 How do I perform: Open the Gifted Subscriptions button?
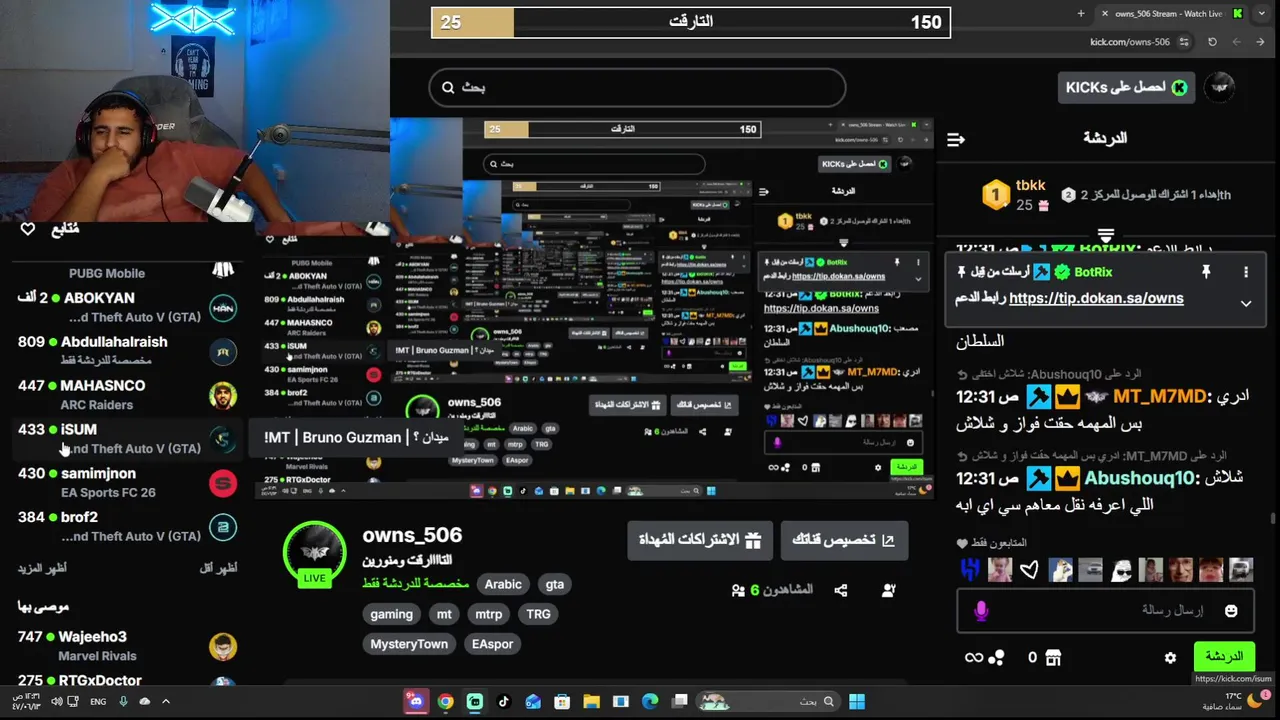(x=700, y=540)
